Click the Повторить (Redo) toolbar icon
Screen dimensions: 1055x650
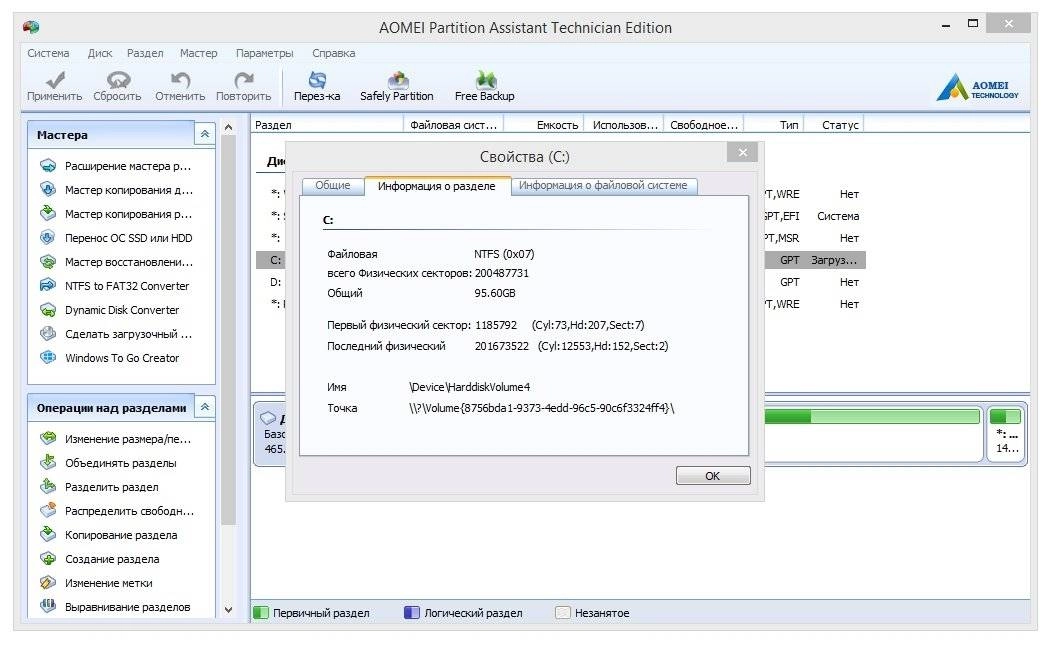coord(244,87)
